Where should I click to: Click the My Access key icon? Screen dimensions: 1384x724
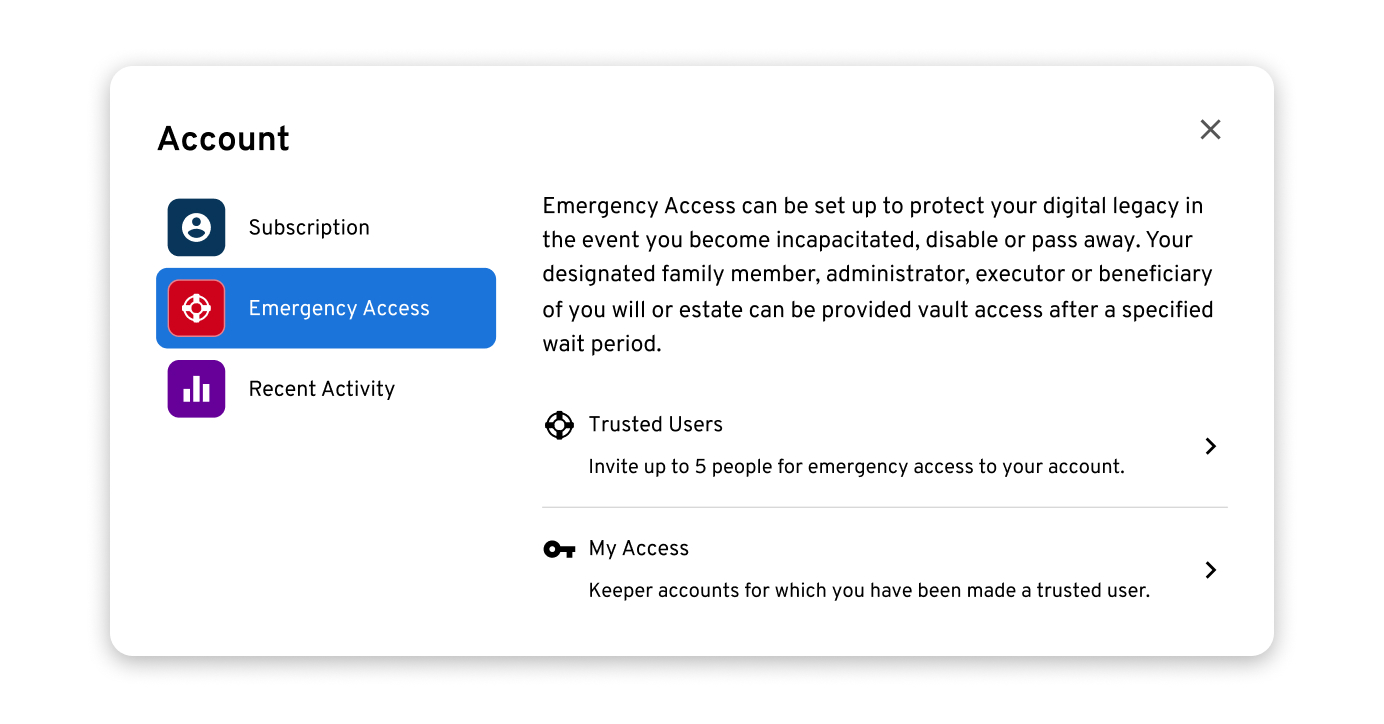point(559,549)
